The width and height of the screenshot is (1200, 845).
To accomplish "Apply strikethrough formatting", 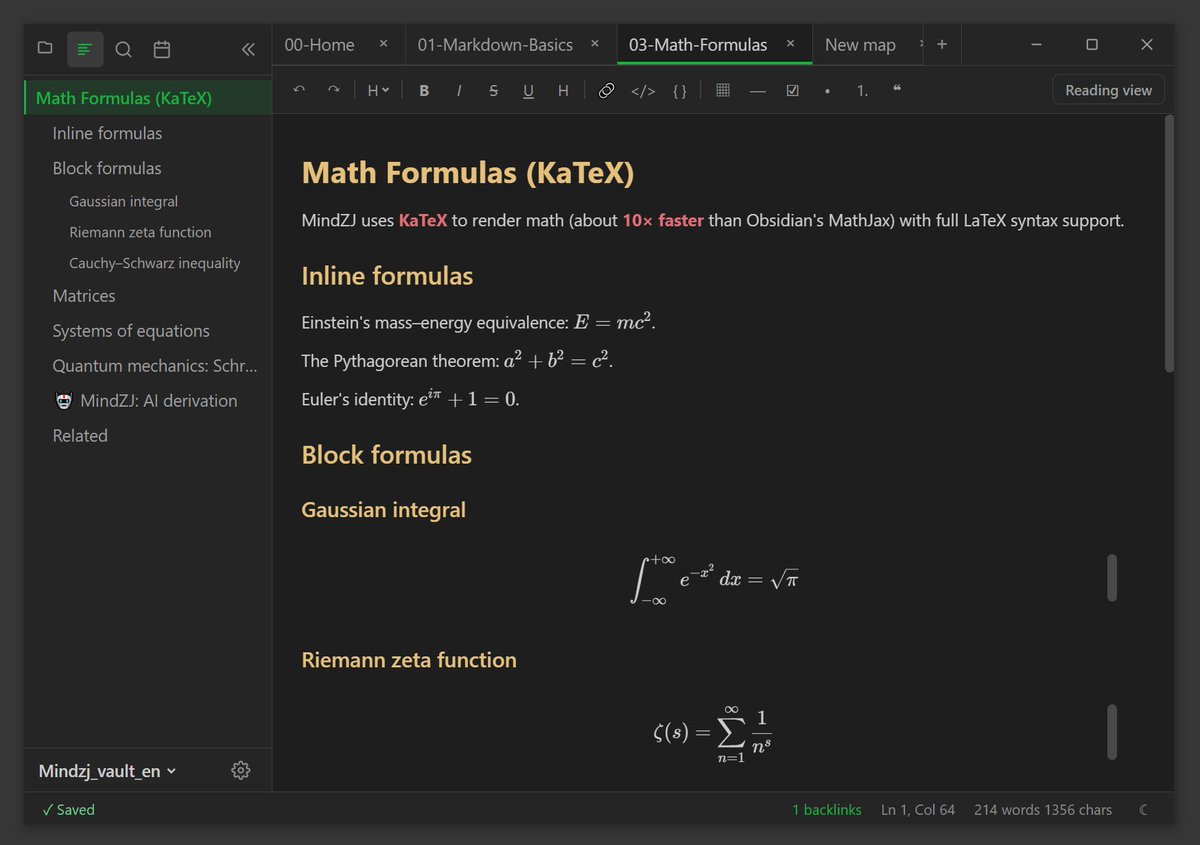I will (x=493, y=90).
